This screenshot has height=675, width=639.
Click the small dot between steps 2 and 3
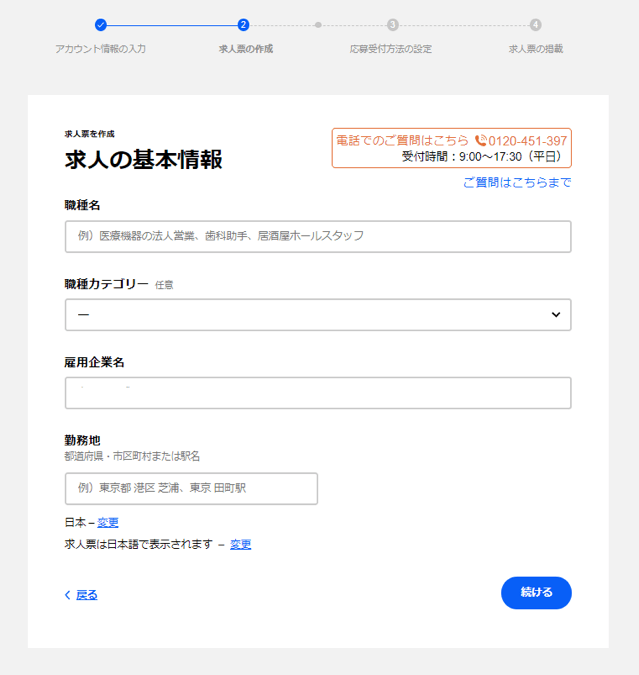318,25
